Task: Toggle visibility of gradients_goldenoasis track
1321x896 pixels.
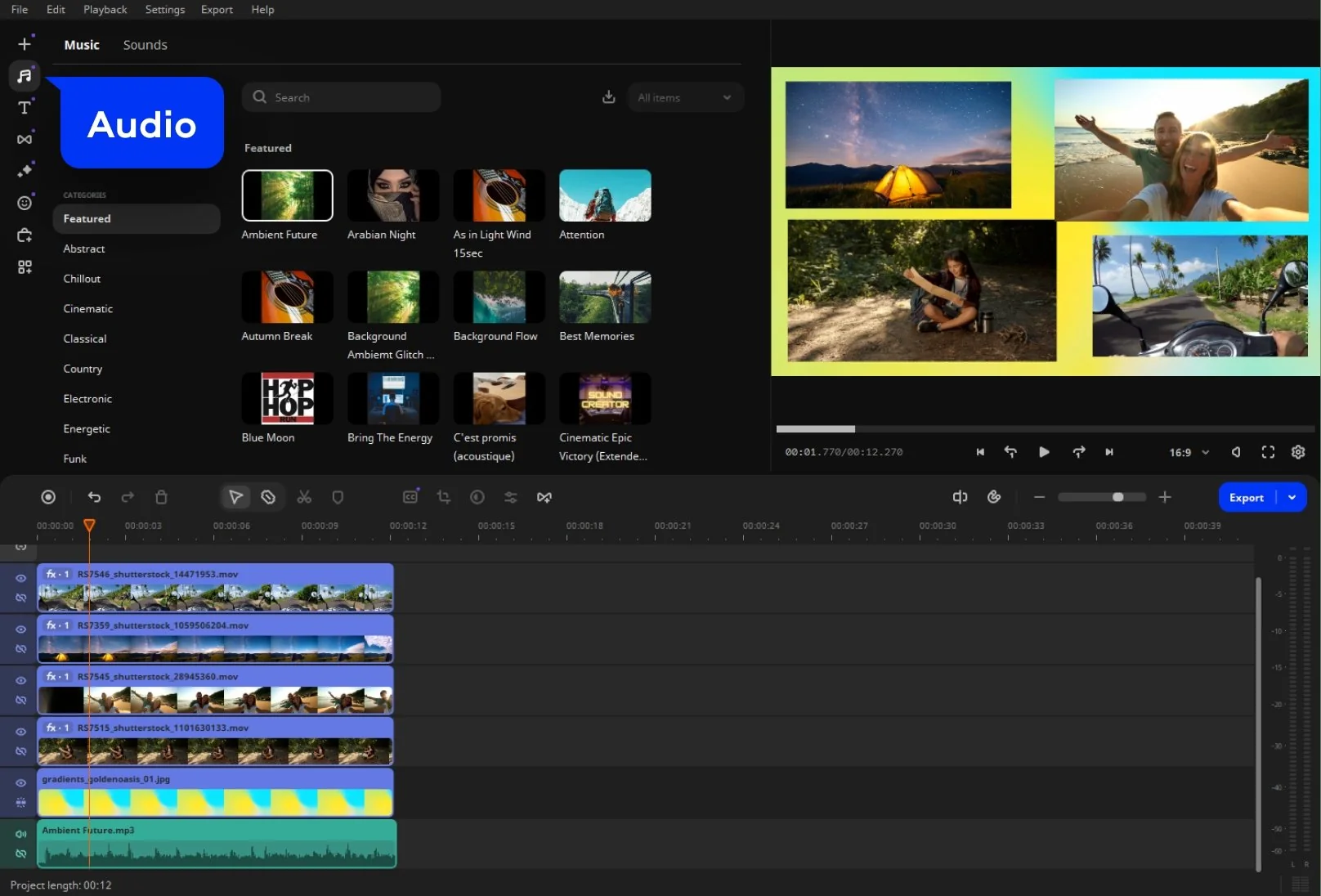Action: pyautogui.click(x=21, y=782)
